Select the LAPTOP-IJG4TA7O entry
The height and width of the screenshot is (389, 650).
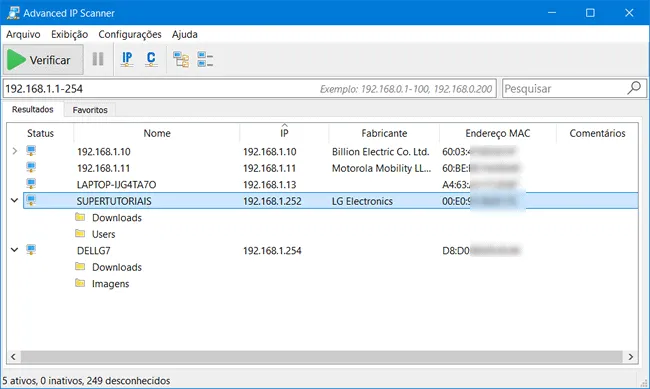pos(116,185)
